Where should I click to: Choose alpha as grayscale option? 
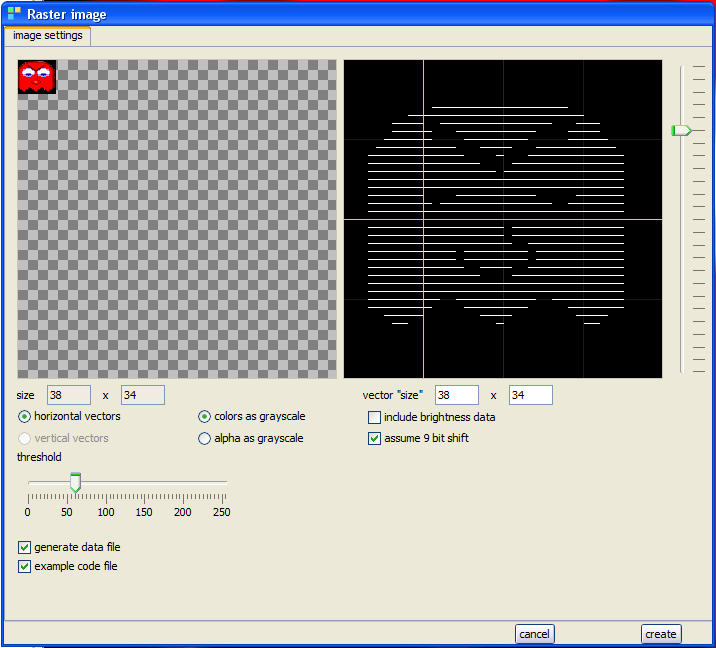(x=205, y=438)
